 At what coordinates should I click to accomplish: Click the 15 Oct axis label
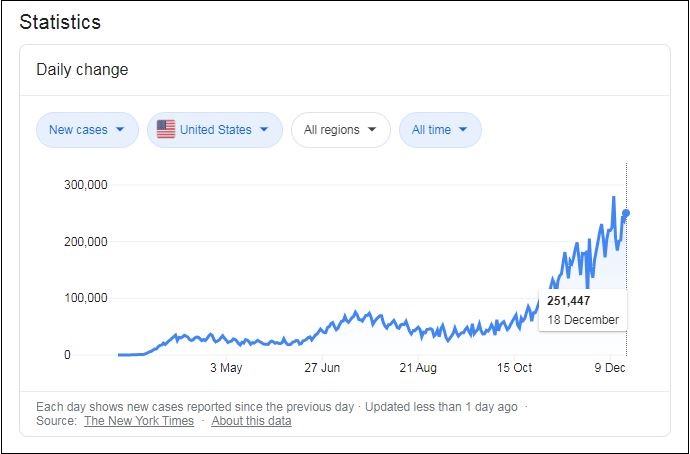click(x=515, y=368)
